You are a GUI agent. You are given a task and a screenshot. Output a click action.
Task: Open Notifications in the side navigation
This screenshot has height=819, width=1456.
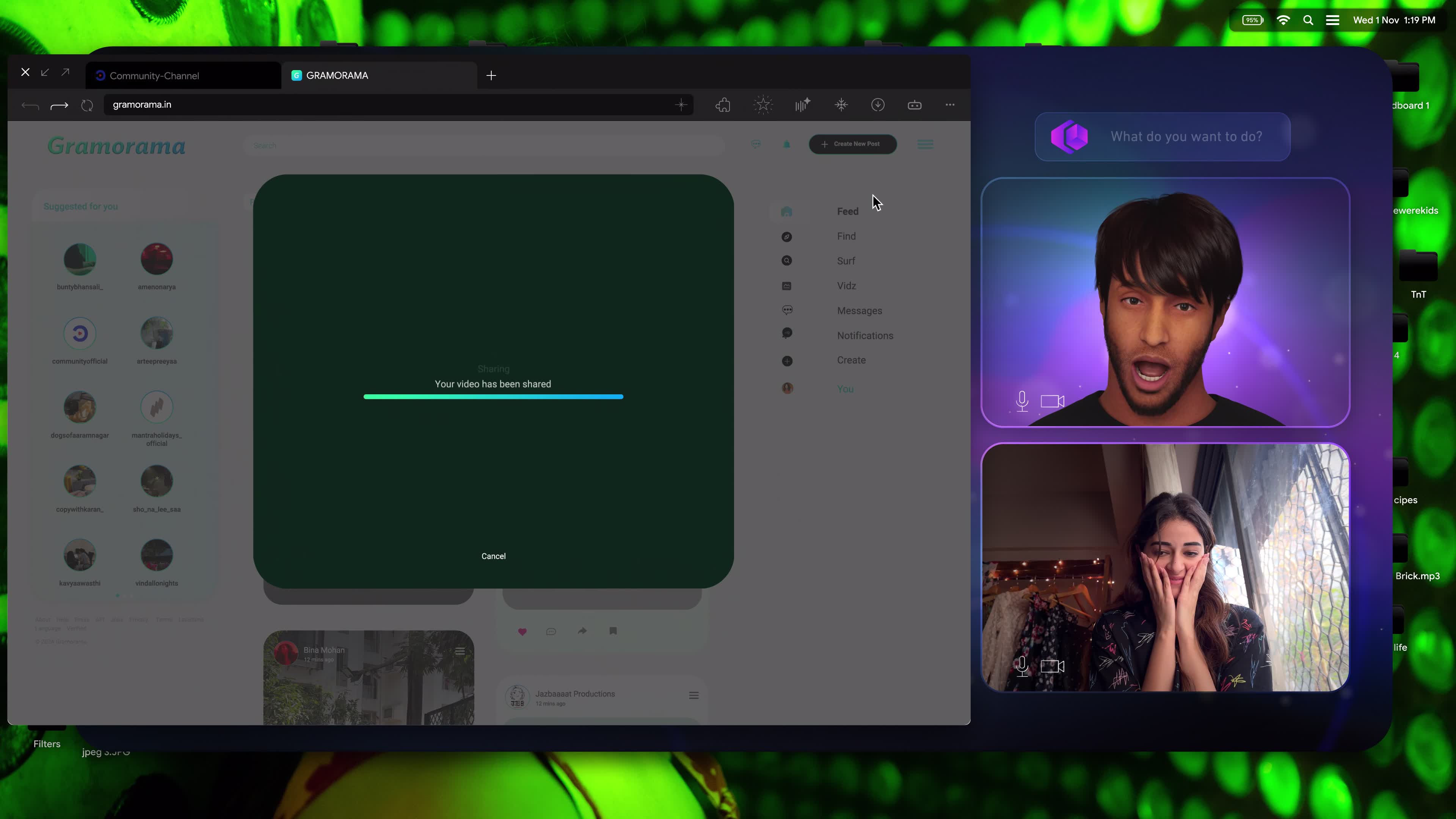pos(865,336)
